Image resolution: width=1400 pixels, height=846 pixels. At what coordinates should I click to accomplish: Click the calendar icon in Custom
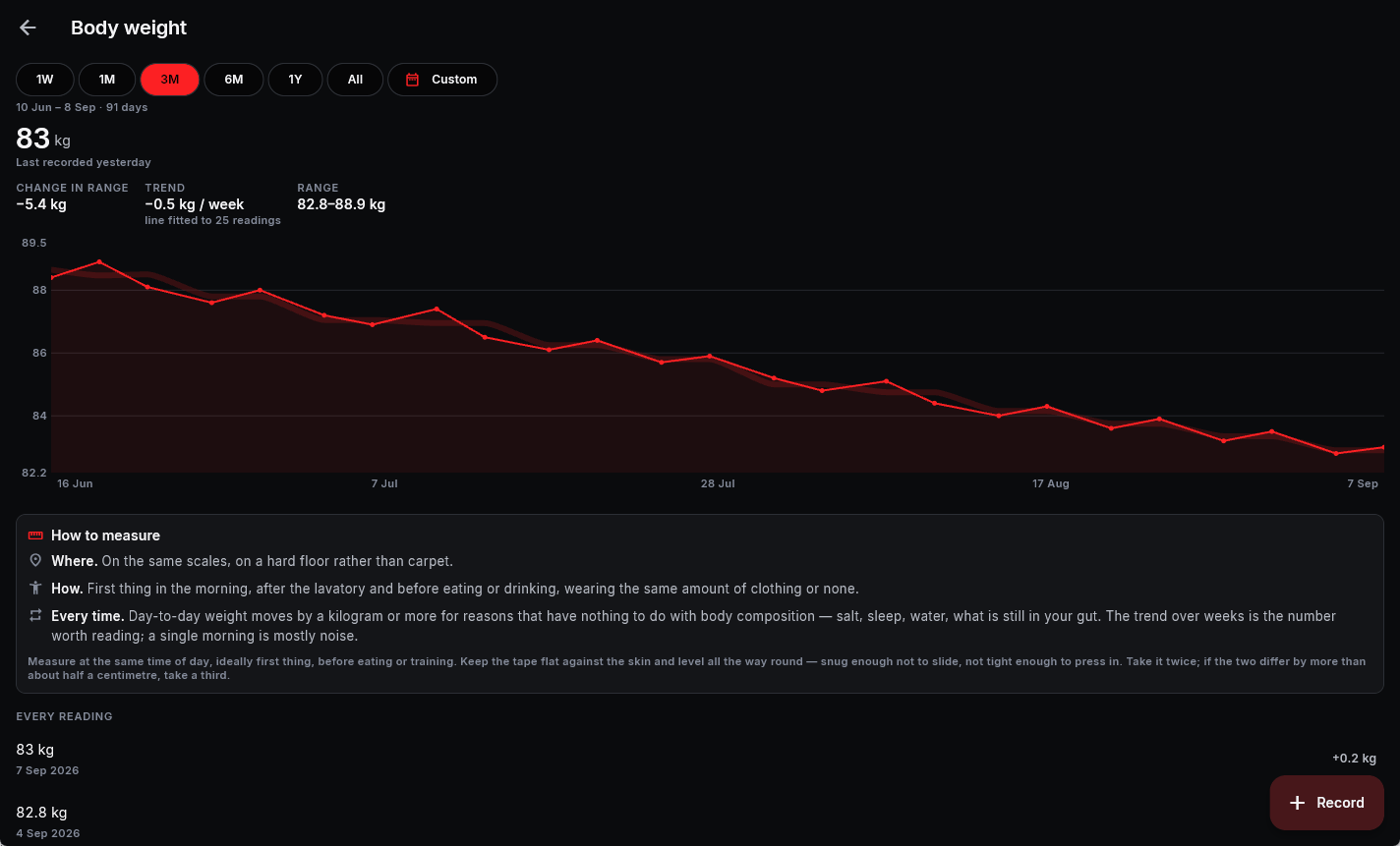[413, 80]
